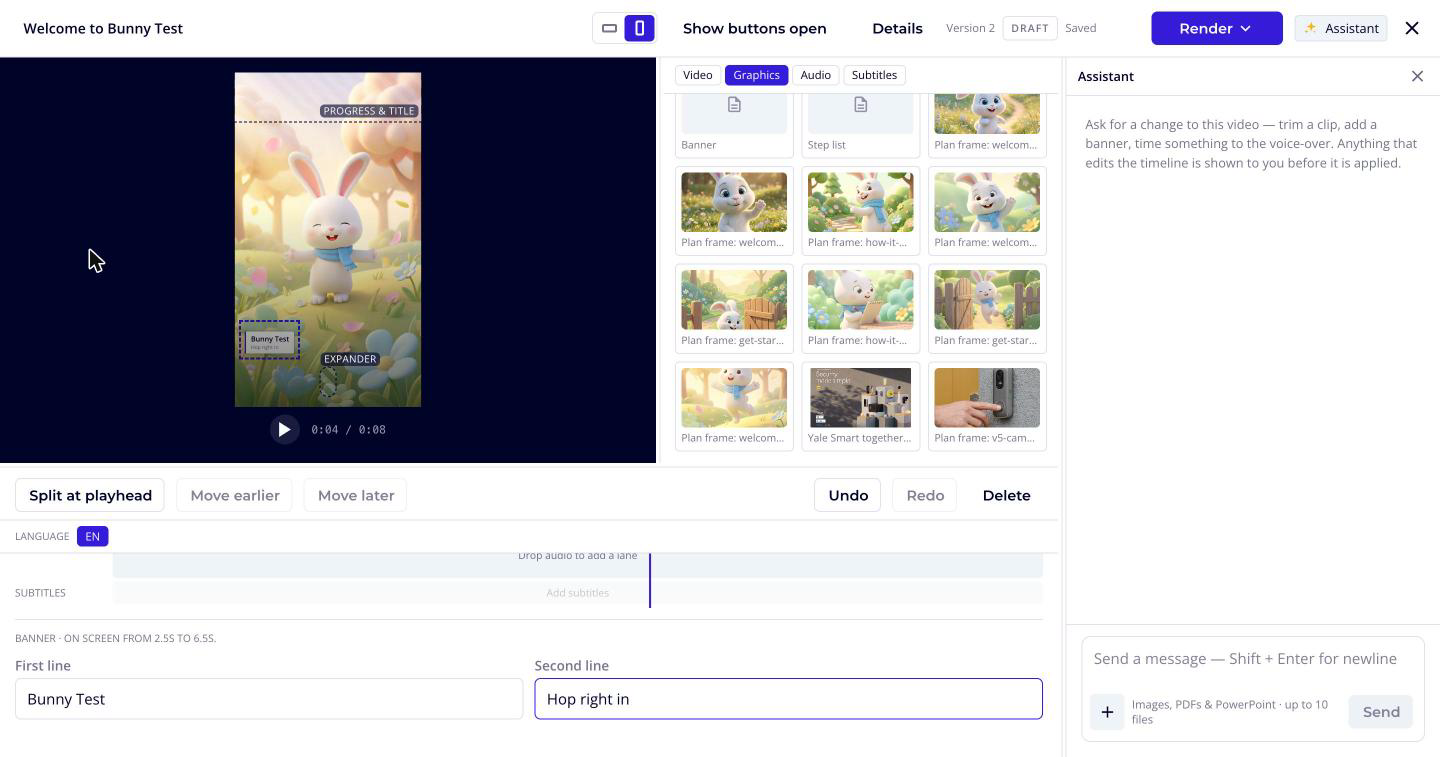This screenshot has height=757, width=1440.
Task: Click Move earlier button
Action: click(235, 495)
